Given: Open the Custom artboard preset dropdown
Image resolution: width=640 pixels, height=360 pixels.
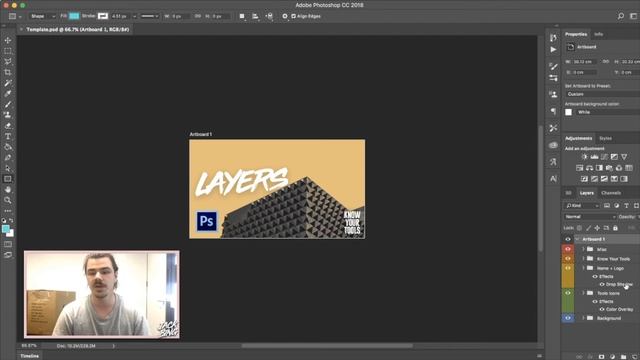Looking at the screenshot, I should point(602,94).
